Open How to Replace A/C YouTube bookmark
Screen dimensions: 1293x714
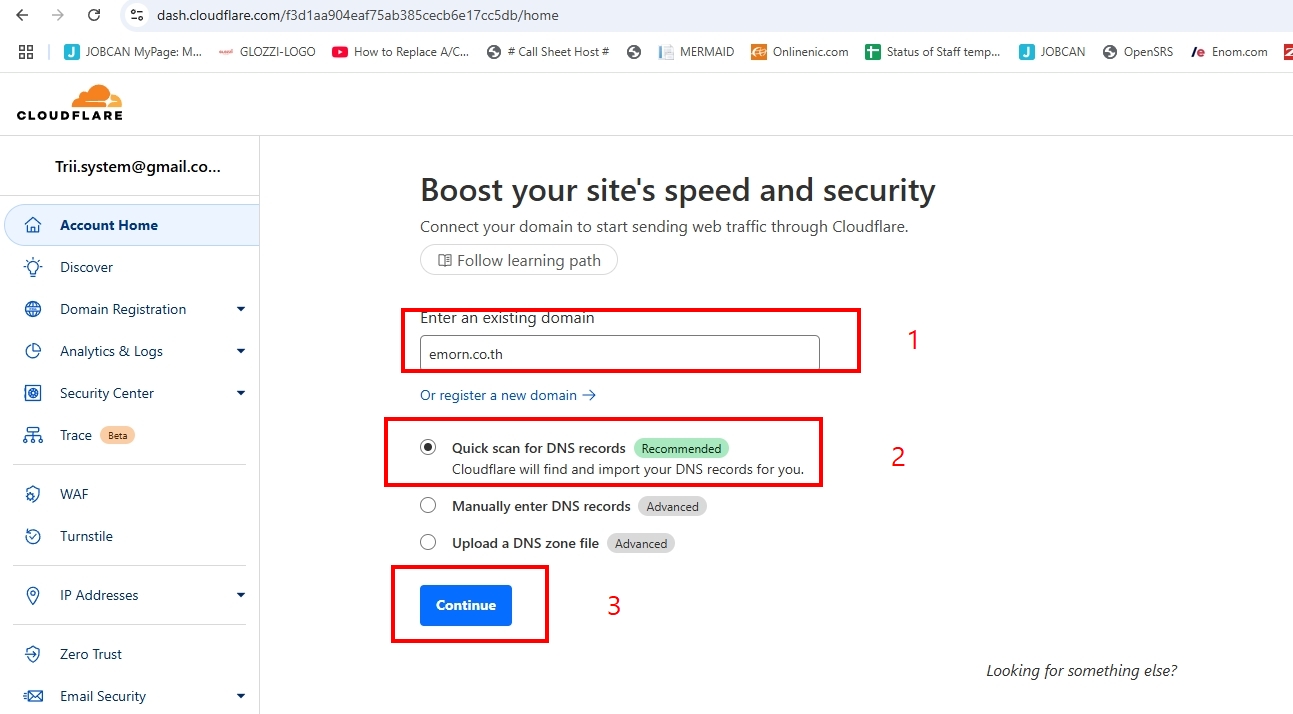400,52
